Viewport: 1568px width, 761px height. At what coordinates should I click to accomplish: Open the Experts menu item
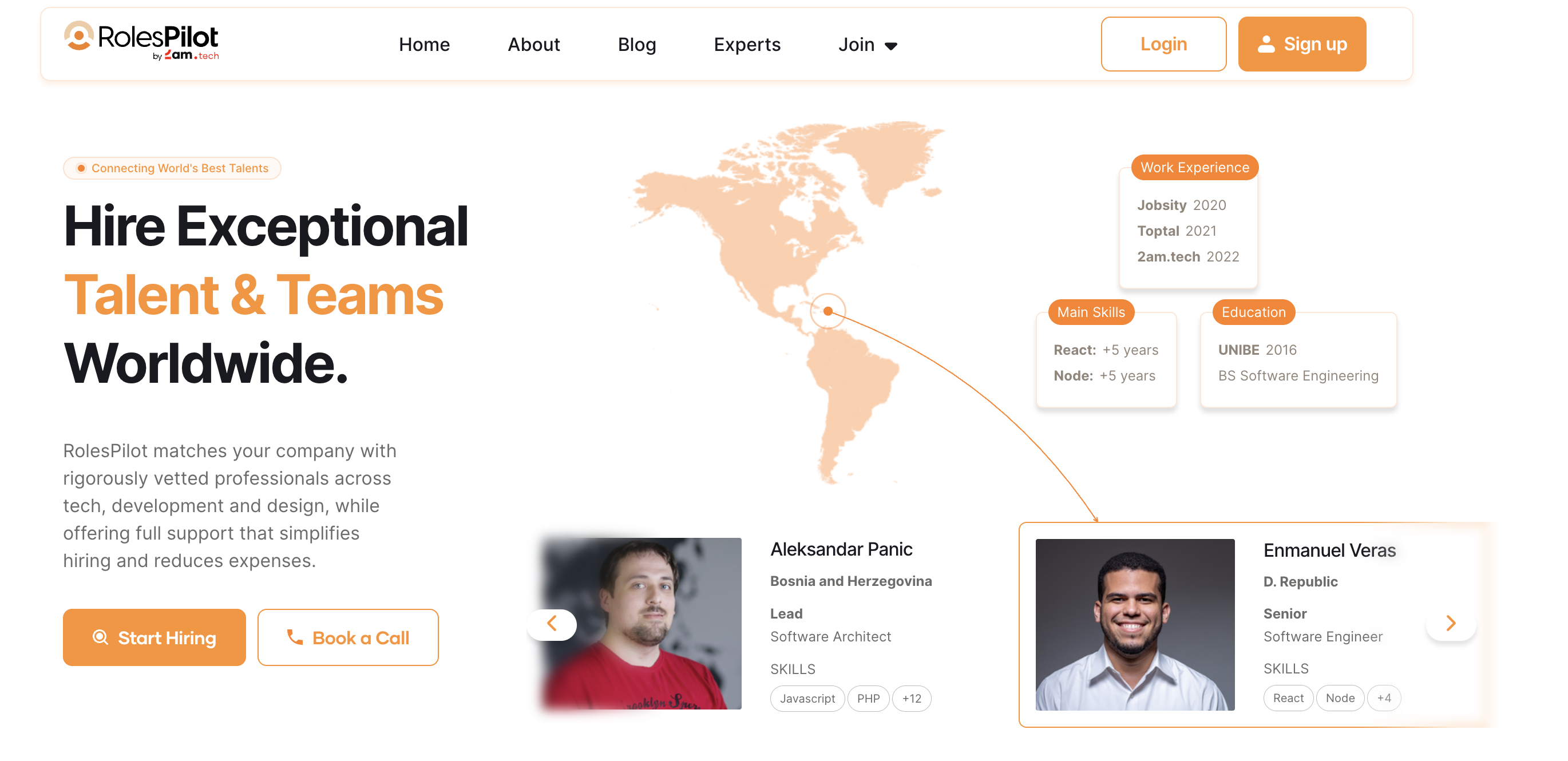point(747,45)
